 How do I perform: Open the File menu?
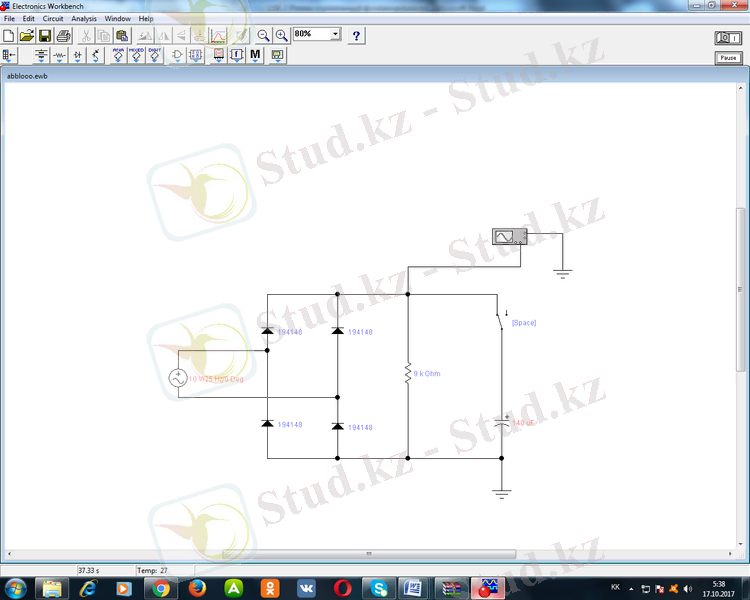tap(9, 19)
